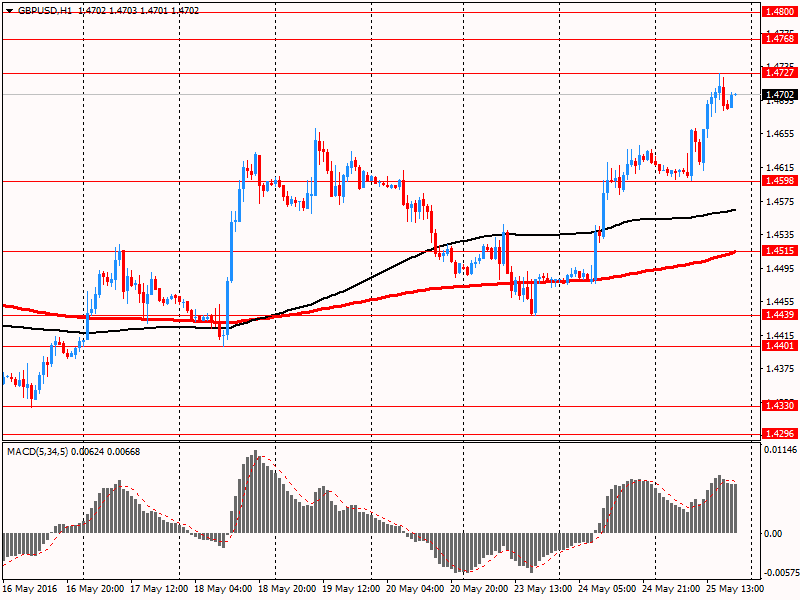Click the 25 May 13:00 time label

click(735, 589)
